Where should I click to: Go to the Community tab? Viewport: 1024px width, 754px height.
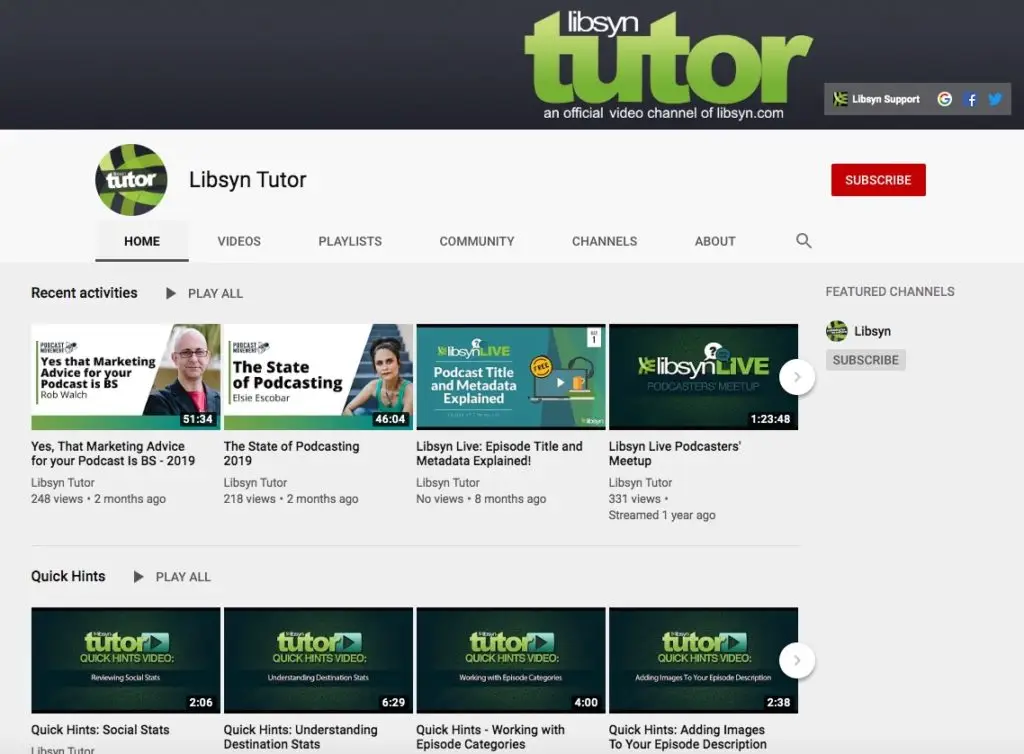coord(477,241)
